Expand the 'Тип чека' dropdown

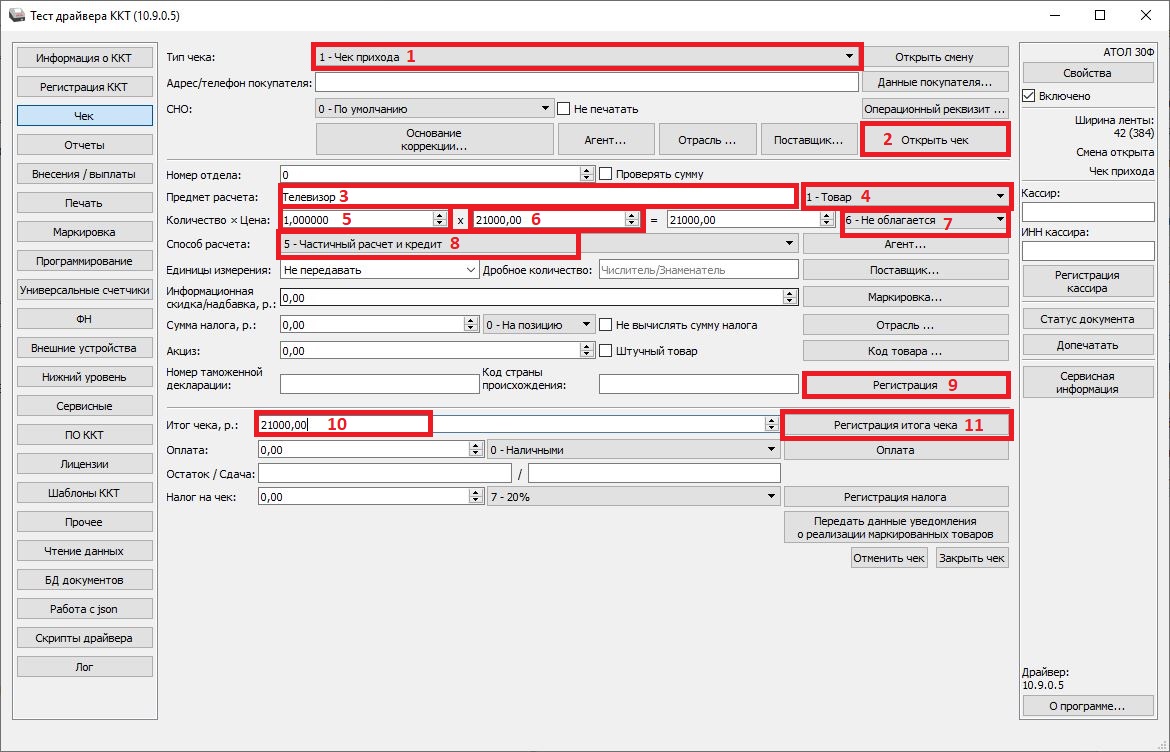[x=849, y=57]
